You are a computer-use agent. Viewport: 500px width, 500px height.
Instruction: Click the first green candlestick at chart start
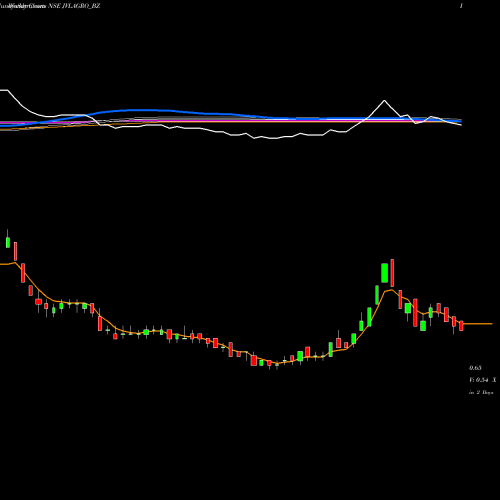[x=8, y=242]
